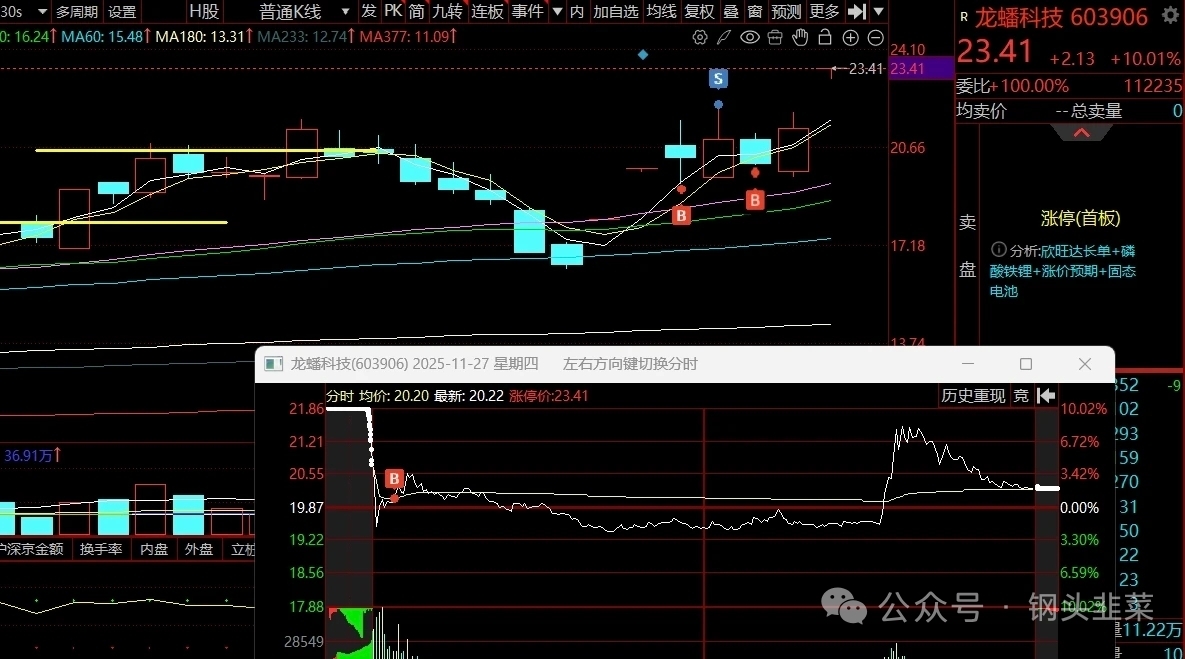Maximize the intraday popup window
This screenshot has height=659, width=1185.
click(x=1026, y=364)
